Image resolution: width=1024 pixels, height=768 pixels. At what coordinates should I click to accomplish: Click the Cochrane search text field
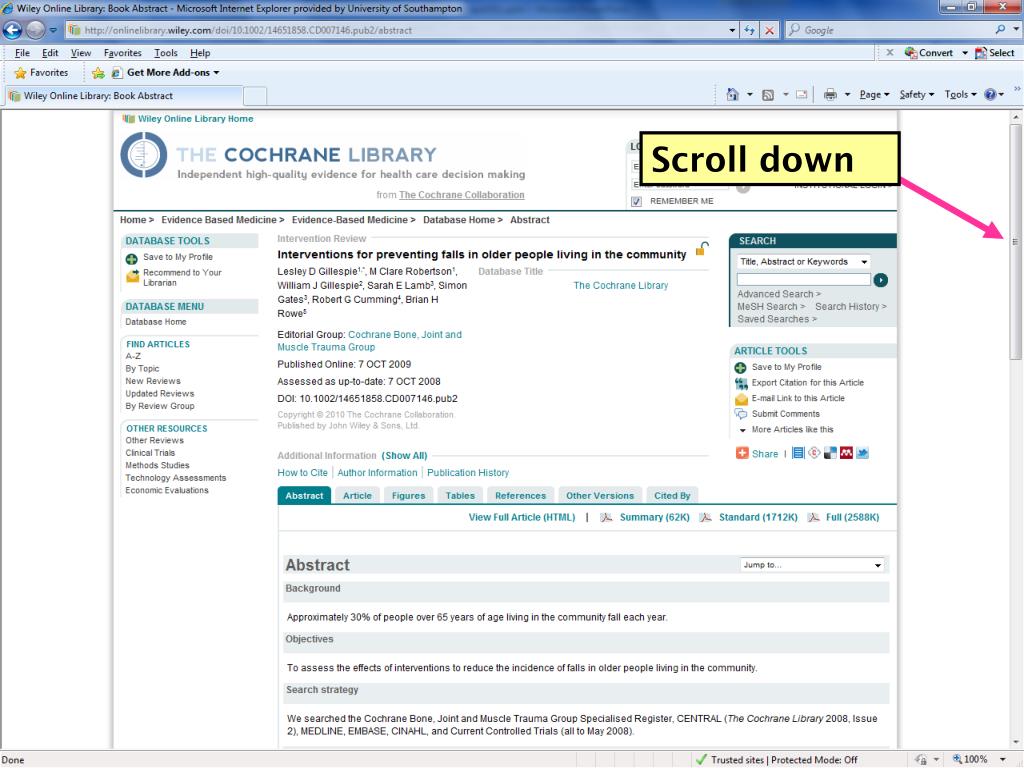pos(803,280)
